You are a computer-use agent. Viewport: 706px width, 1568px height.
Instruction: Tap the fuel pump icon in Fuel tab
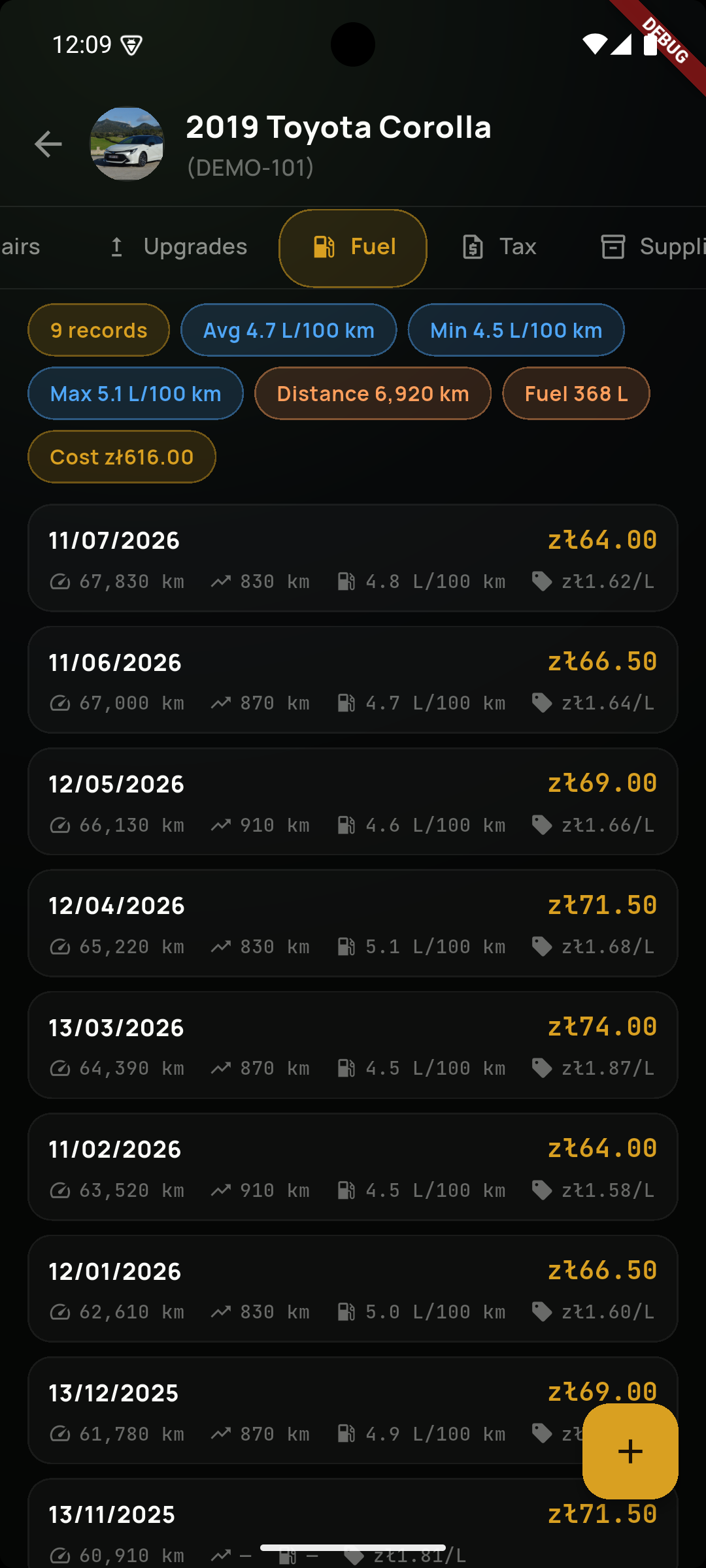coord(324,247)
